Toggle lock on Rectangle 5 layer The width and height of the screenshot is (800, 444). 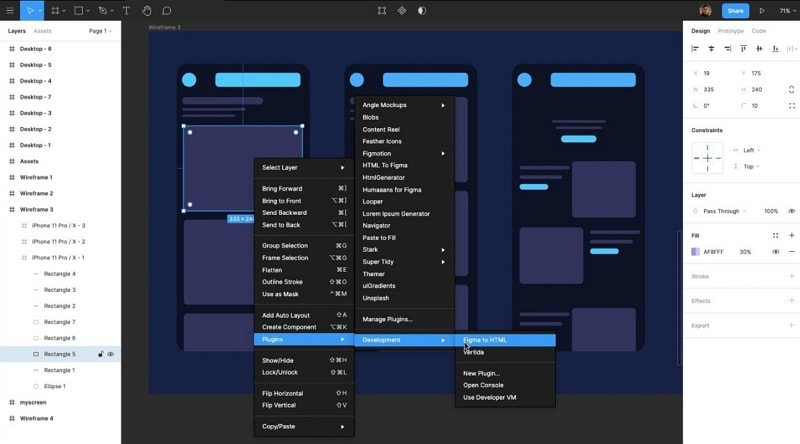pos(101,354)
